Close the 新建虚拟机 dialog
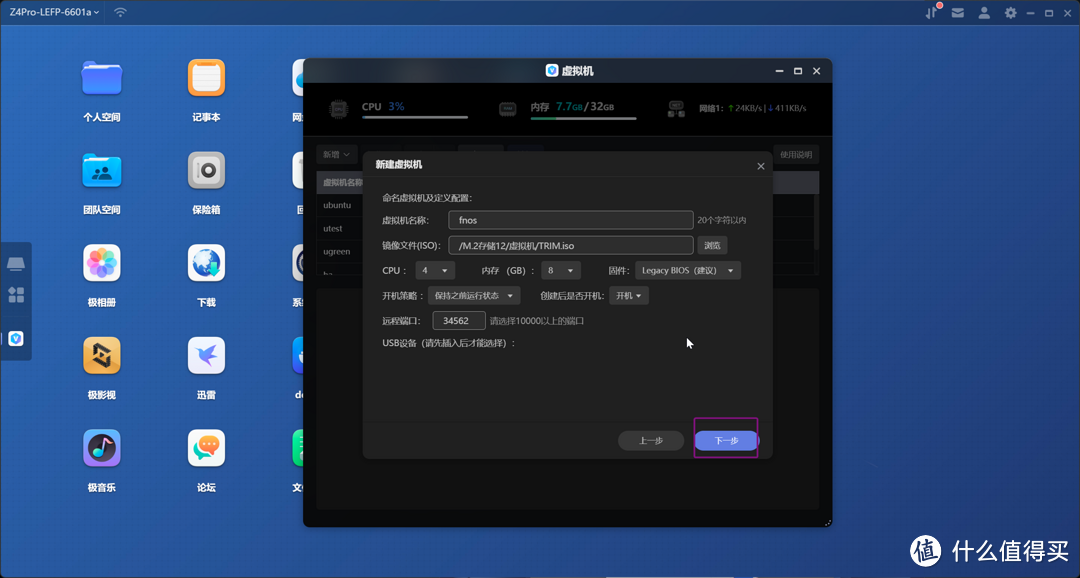Screen dimensions: 1080x578 click(761, 166)
